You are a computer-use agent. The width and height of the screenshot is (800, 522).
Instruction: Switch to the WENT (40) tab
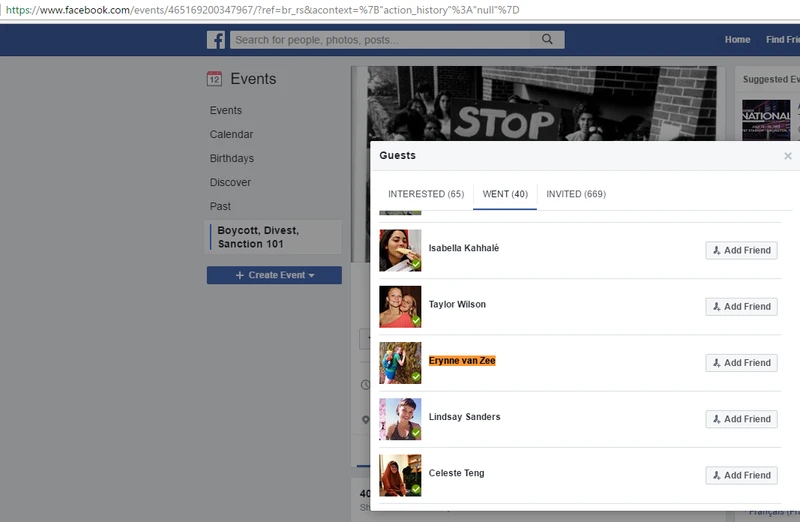505,194
